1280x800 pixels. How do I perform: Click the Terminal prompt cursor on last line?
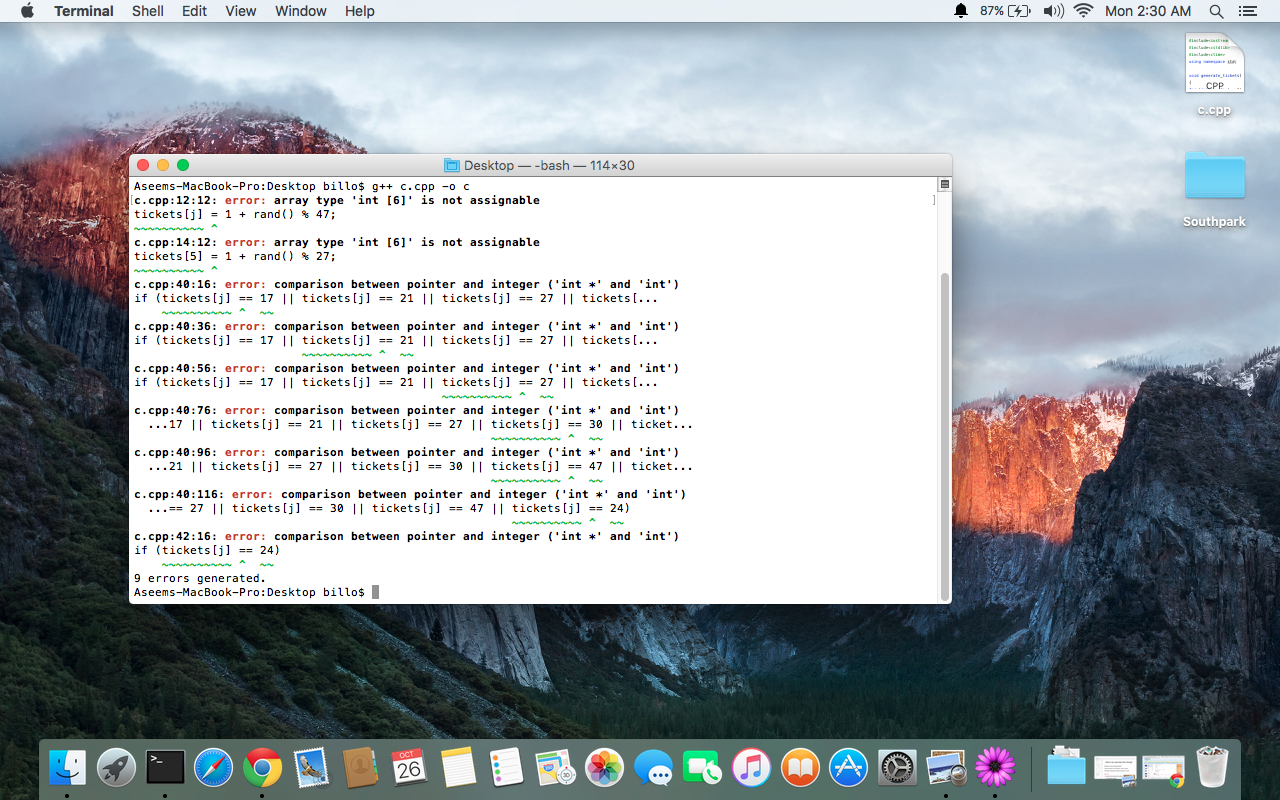pos(376,592)
